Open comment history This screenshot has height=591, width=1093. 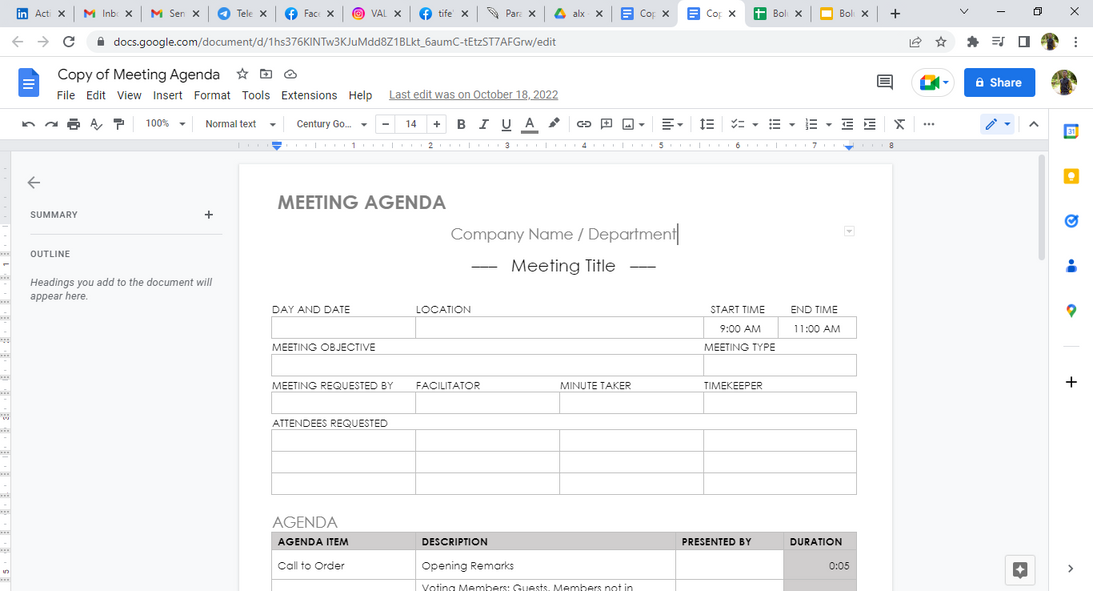[x=885, y=82]
